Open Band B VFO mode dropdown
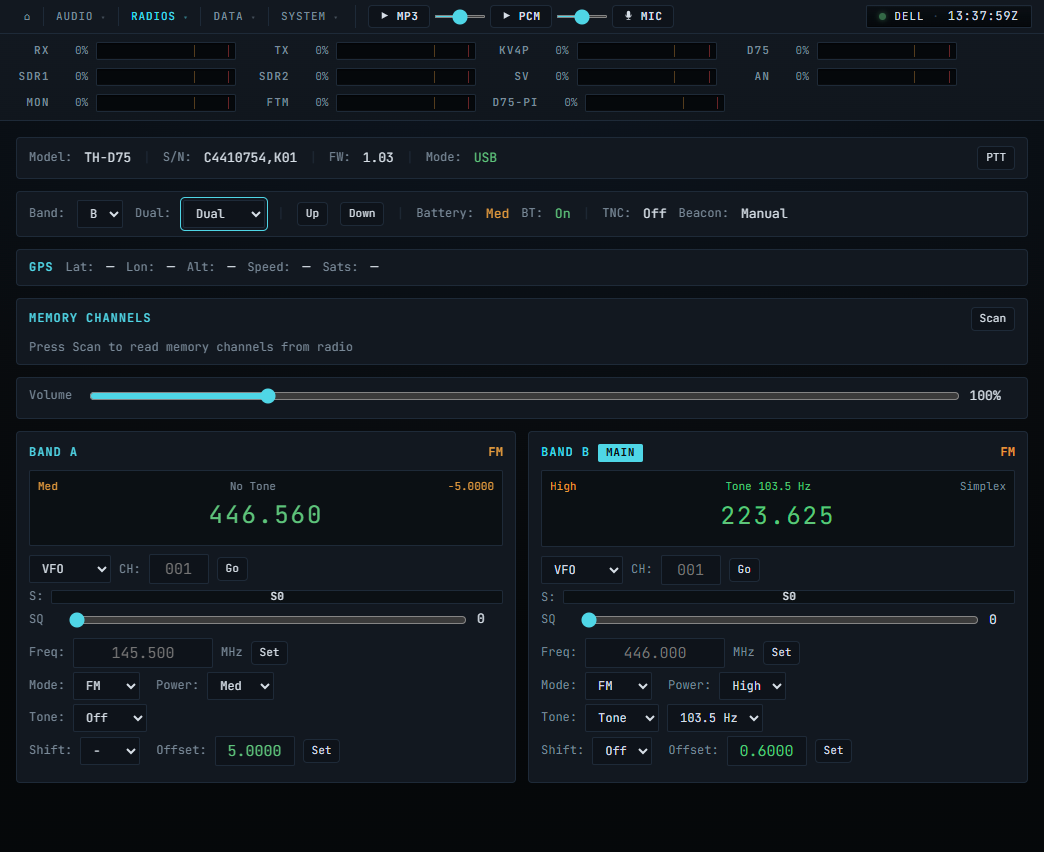Image resolution: width=1044 pixels, height=852 pixels. click(582, 570)
